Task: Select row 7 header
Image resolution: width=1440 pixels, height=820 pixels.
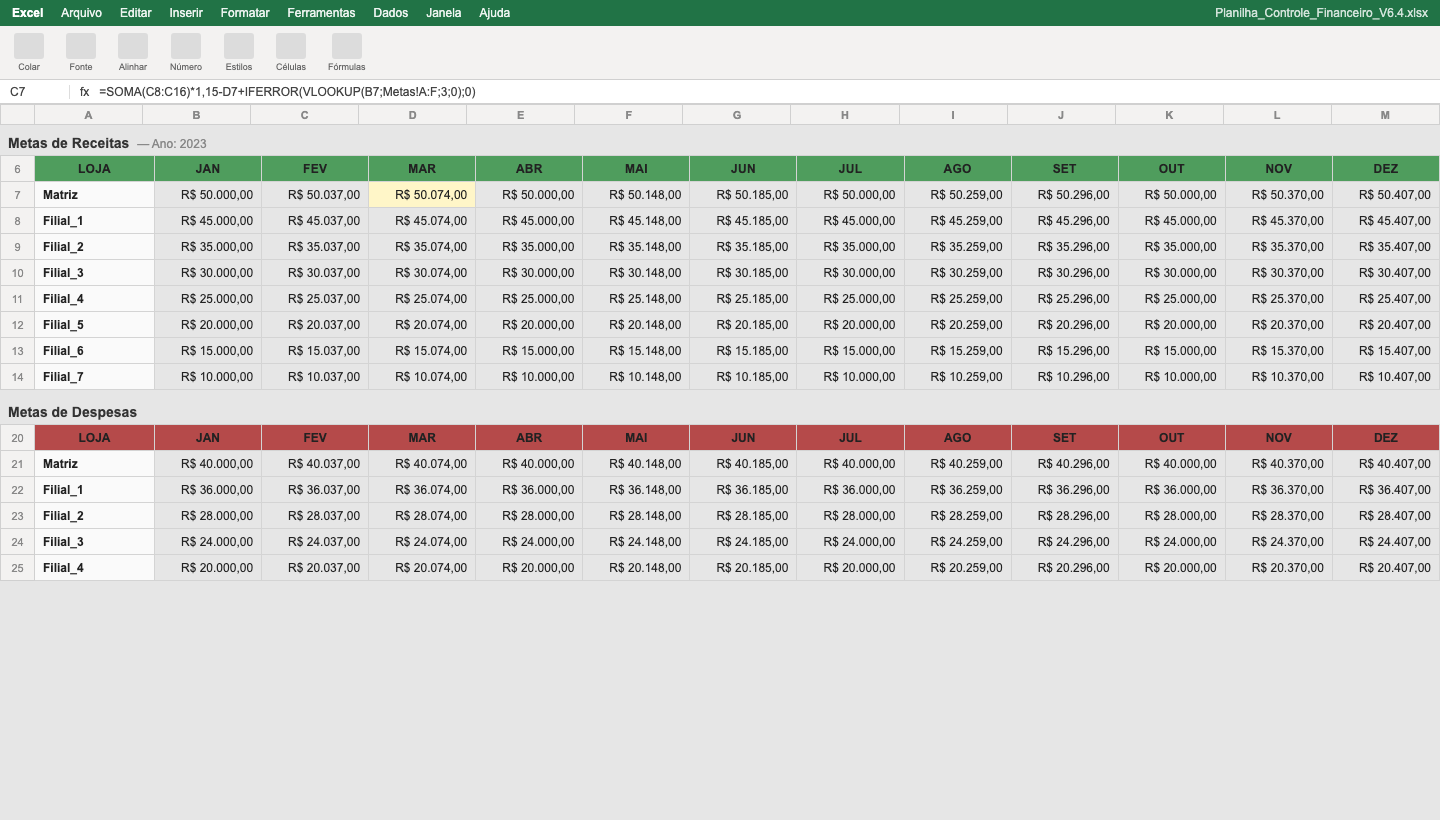Action: (x=18, y=195)
